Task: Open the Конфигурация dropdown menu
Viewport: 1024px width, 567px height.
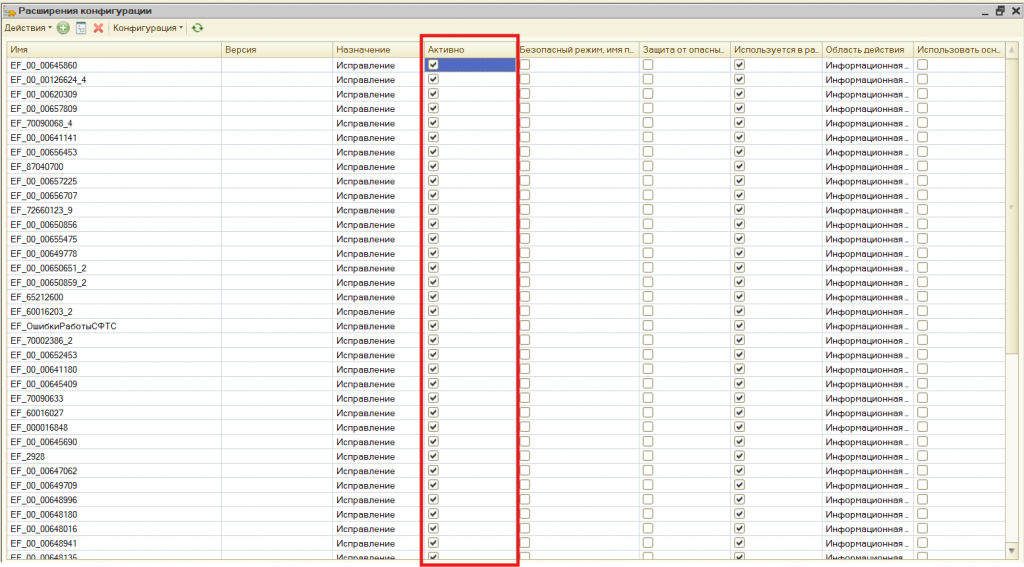Action: (148, 28)
